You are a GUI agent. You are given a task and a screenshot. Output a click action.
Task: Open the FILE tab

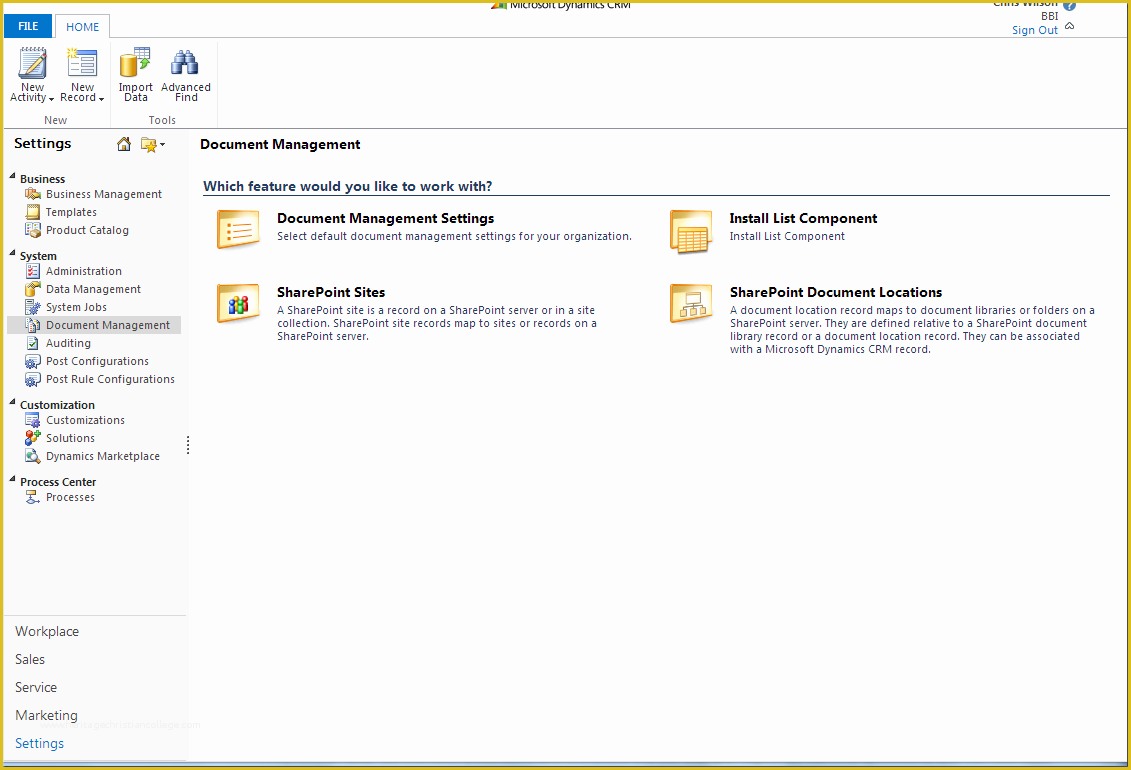[28, 26]
